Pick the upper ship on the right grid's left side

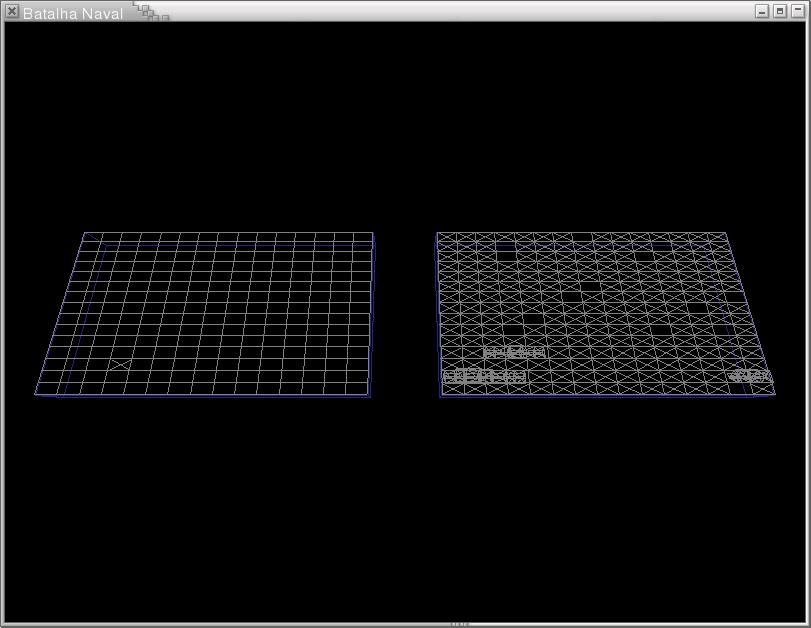tap(514, 353)
